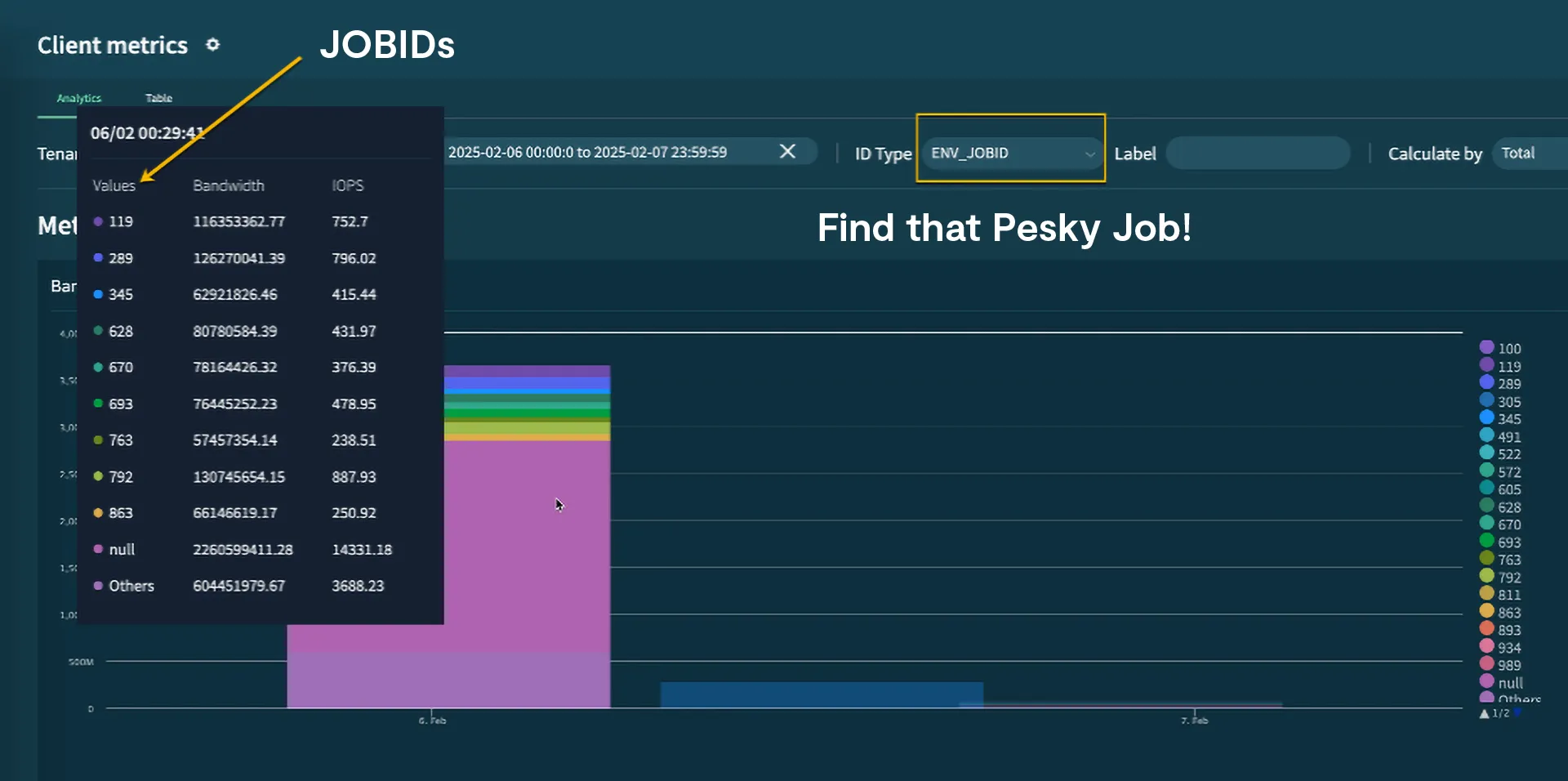Click tooltip row for job 693
This screenshot has width=1568, height=781.
tap(260, 404)
